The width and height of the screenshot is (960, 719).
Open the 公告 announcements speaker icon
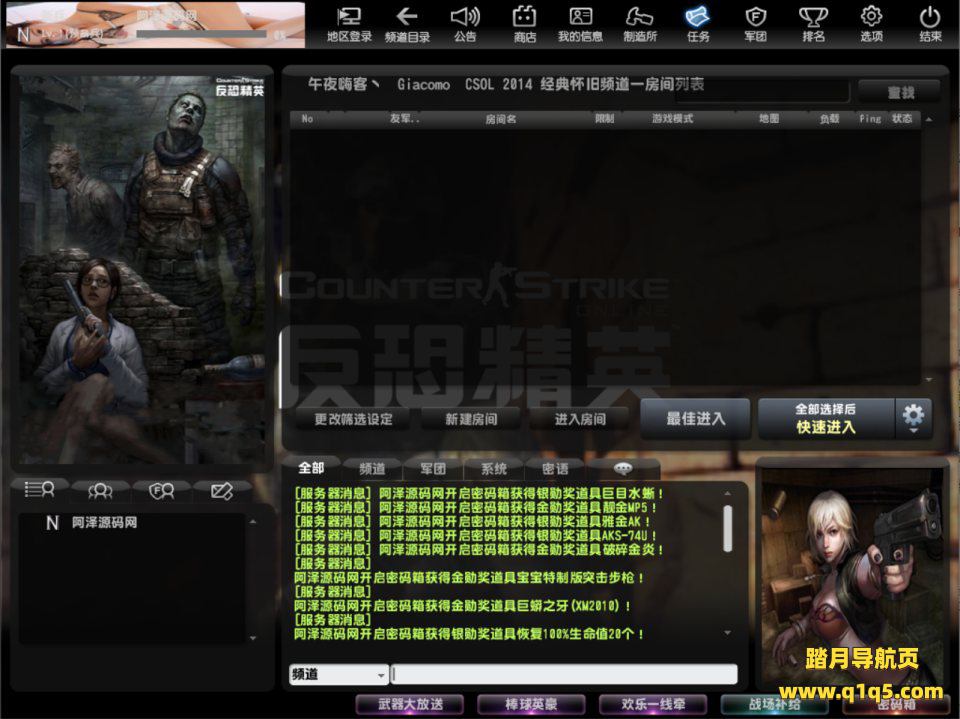(465, 24)
